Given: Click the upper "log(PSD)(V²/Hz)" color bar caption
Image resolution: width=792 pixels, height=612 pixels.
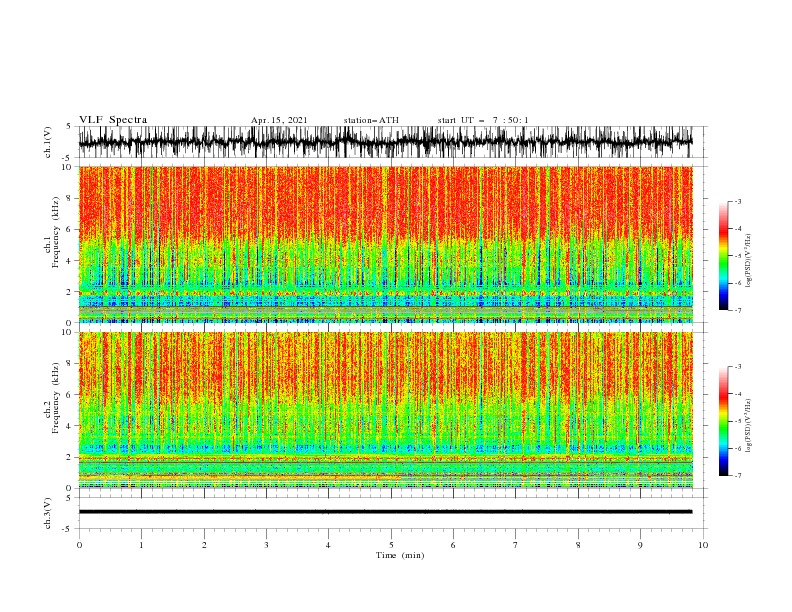Looking at the screenshot, I should pos(748,261).
